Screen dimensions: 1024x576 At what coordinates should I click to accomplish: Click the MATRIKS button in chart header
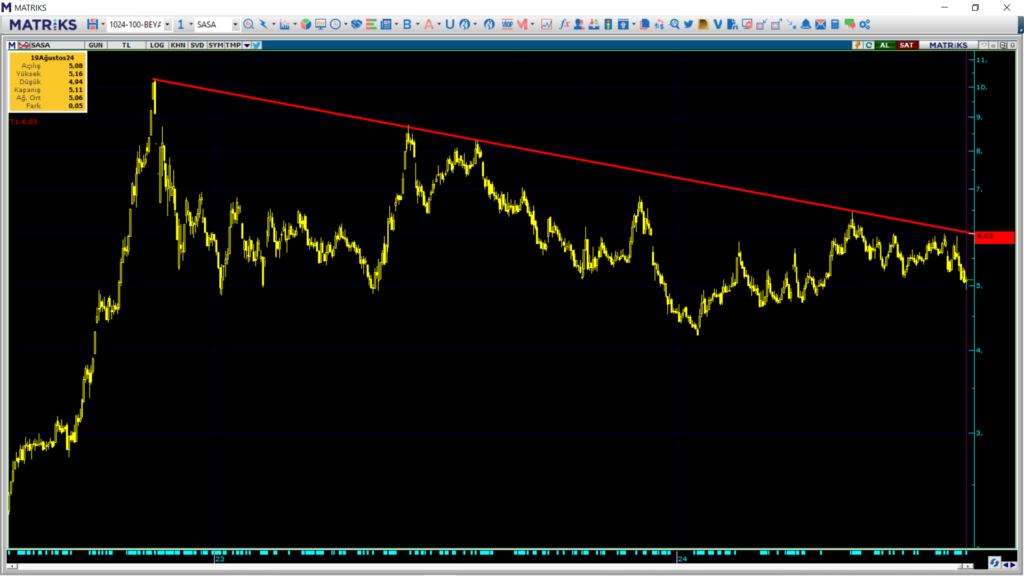pyautogui.click(x=948, y=45)
